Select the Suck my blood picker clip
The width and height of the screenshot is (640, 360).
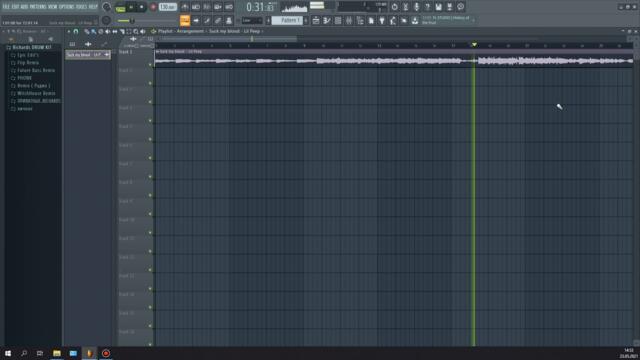pos(88,55)
